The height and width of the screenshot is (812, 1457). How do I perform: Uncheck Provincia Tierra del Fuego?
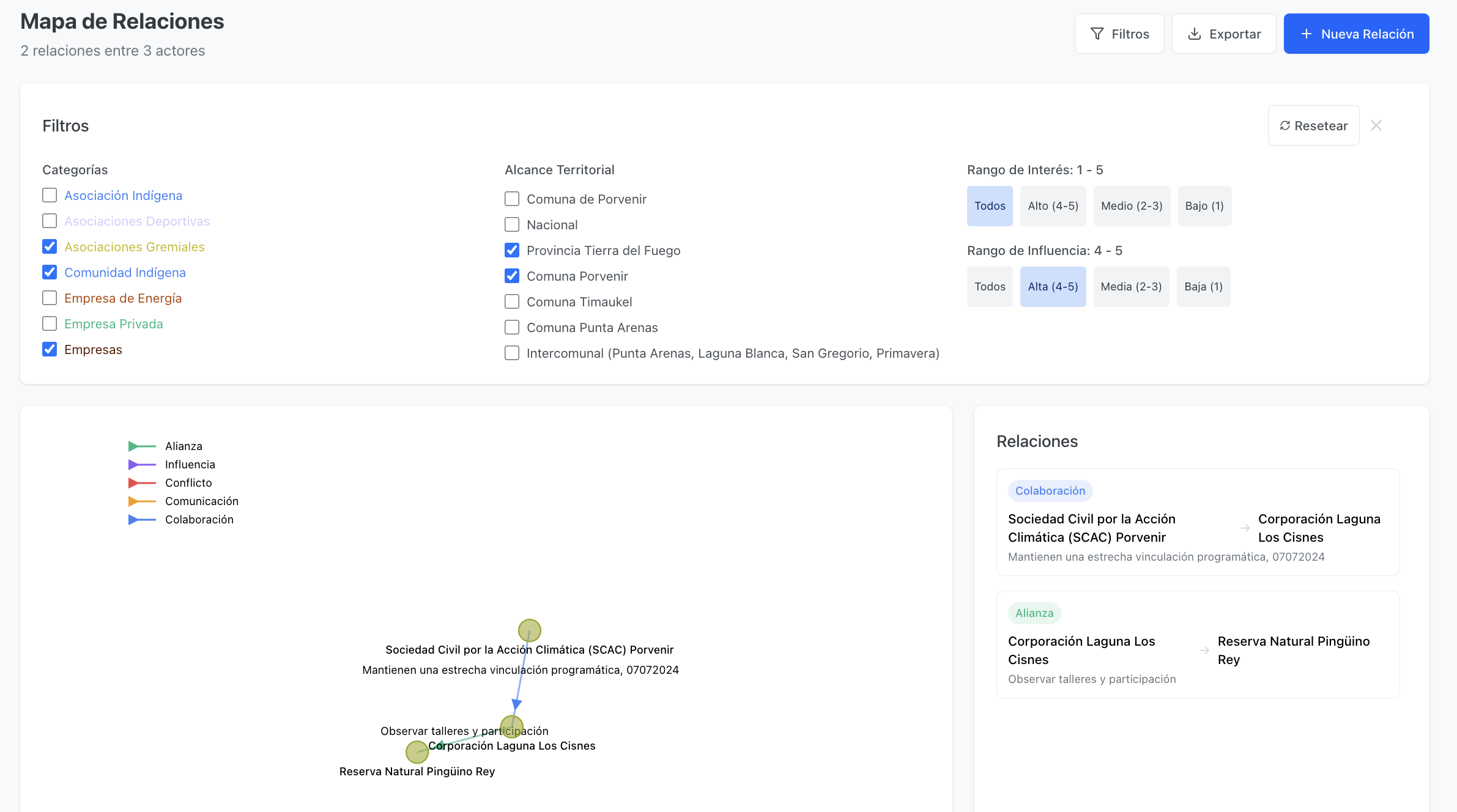pos(512,250)
